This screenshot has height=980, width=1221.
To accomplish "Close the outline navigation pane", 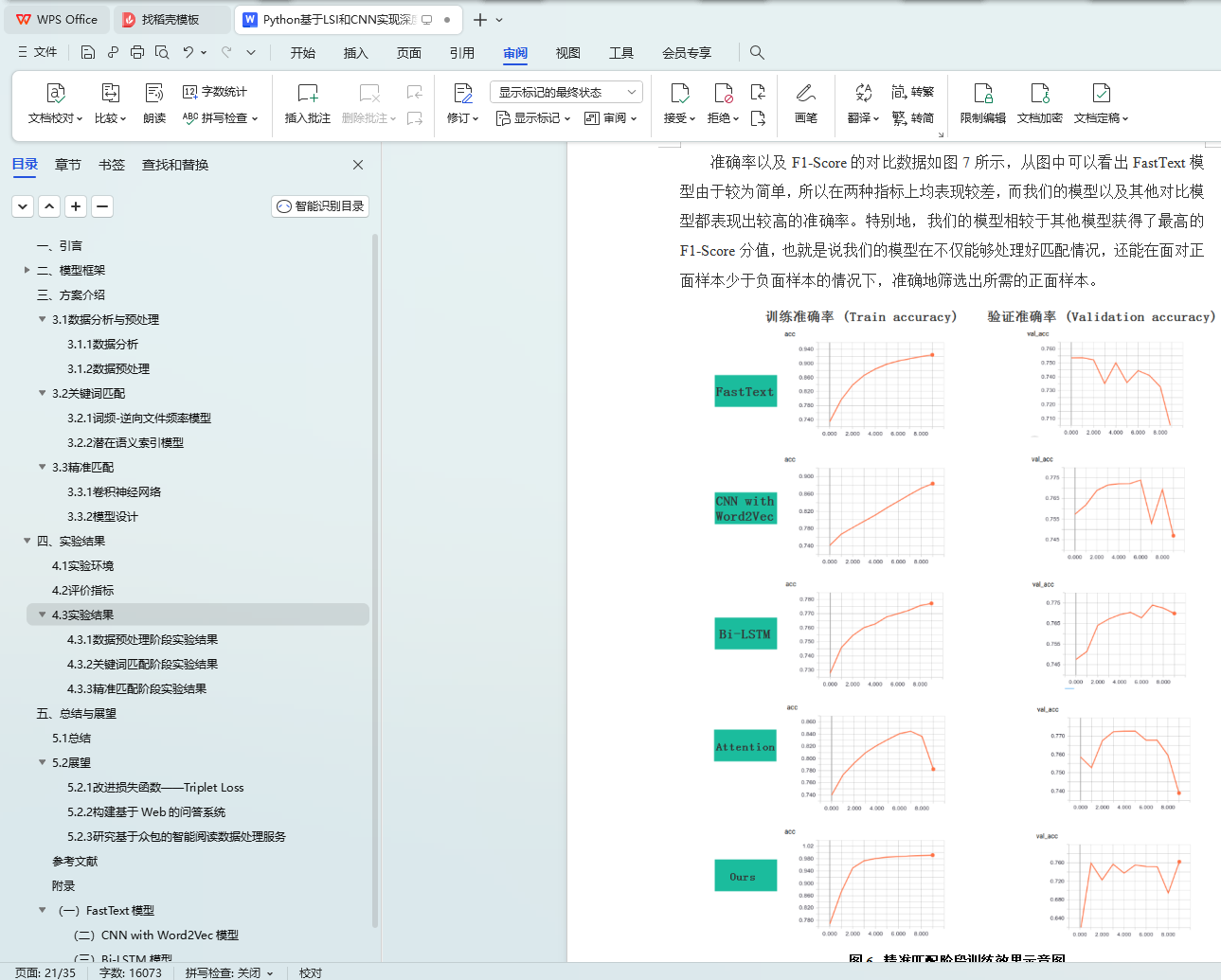I will coord(358,165).
